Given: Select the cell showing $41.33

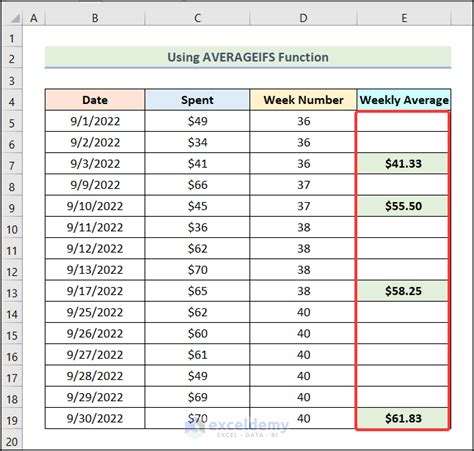Looking at the screenshot, I should (403, 163).
